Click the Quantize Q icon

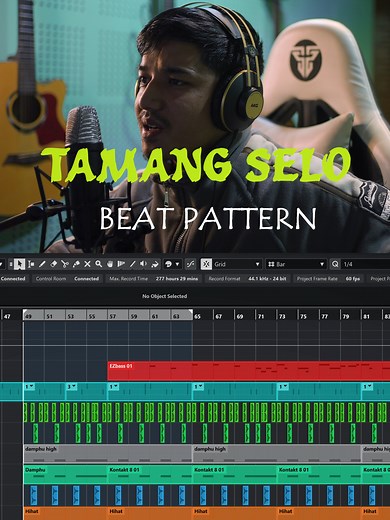(x=335, y=264)
